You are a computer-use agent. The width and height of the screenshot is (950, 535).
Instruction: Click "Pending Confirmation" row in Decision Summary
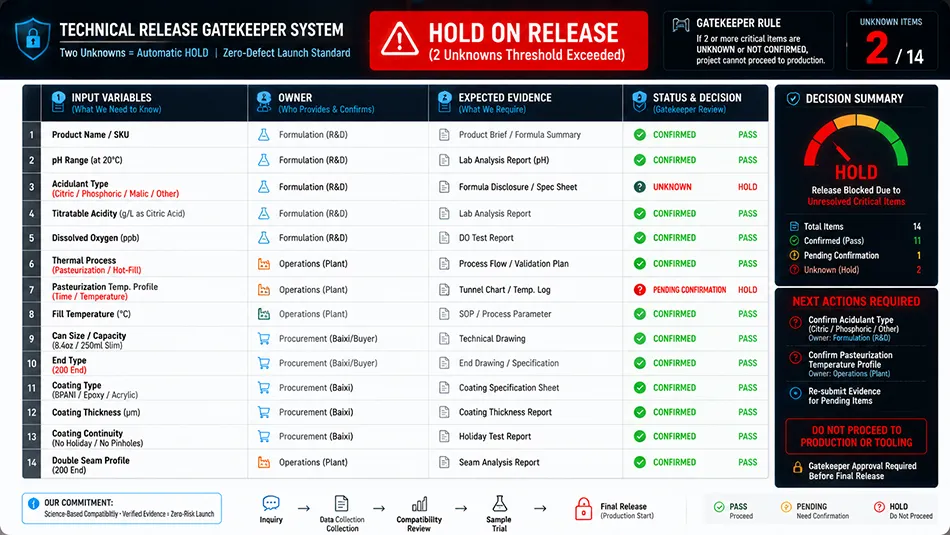(x=856, y=256)
